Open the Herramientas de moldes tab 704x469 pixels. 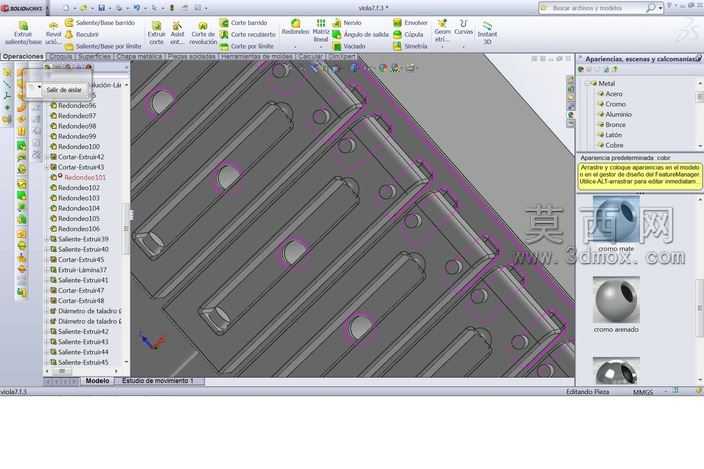257,57
